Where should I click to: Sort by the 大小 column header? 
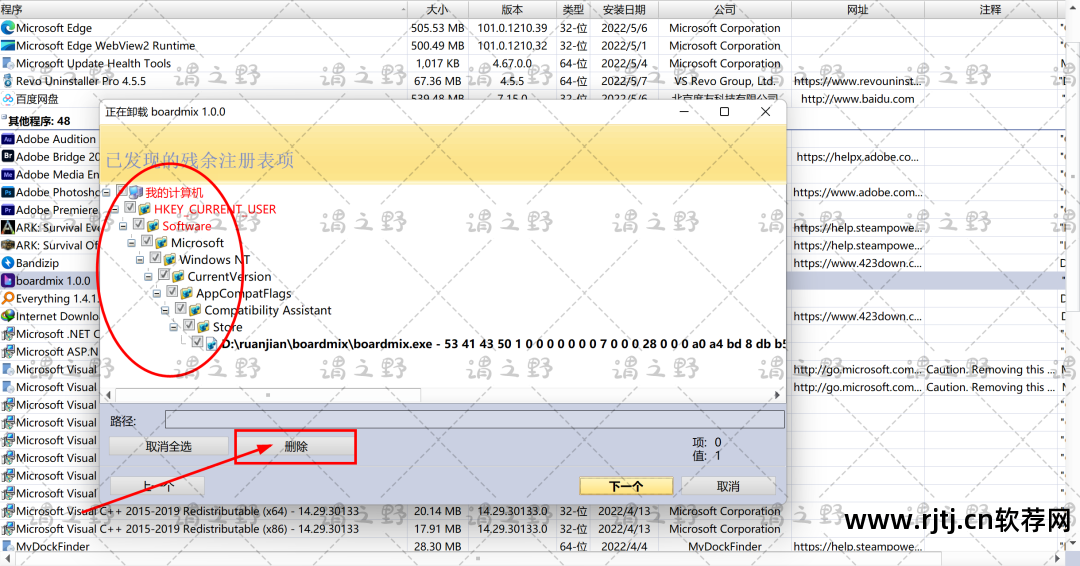coord(438,10)
